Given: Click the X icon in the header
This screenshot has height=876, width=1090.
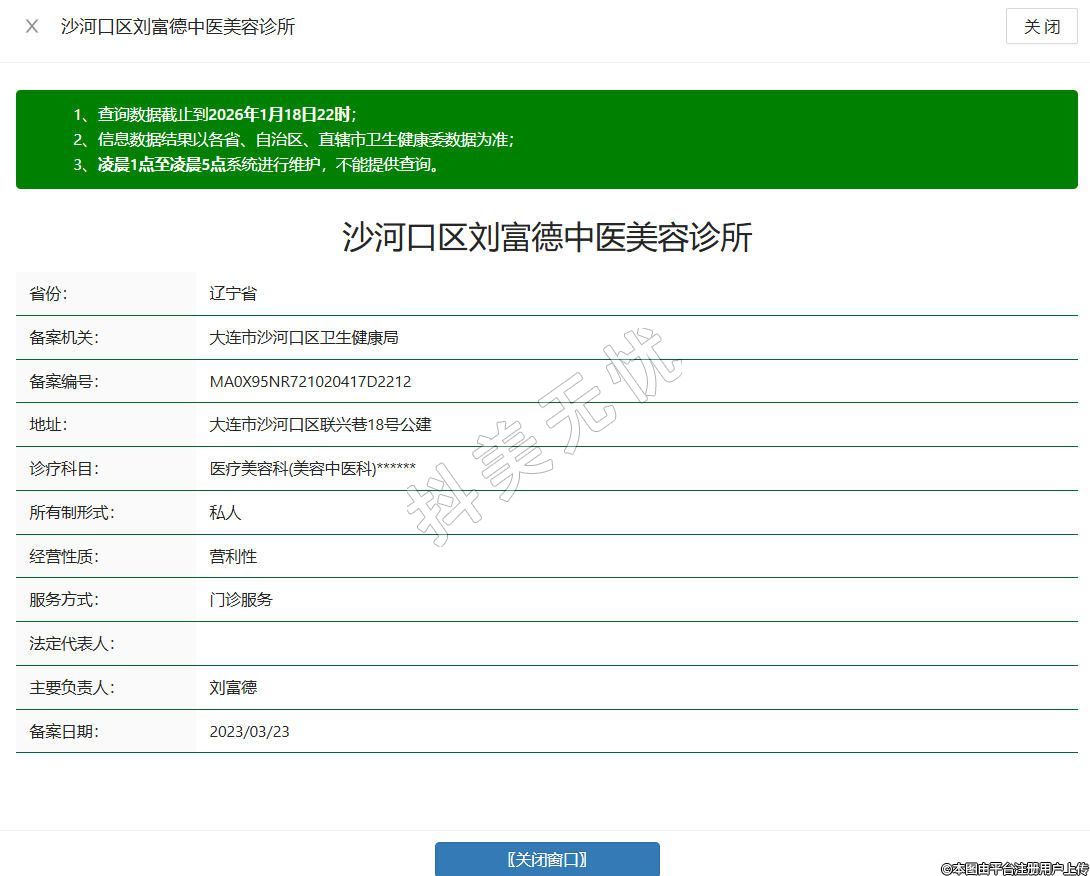Looking at the screenshot, I should [32, 27].
